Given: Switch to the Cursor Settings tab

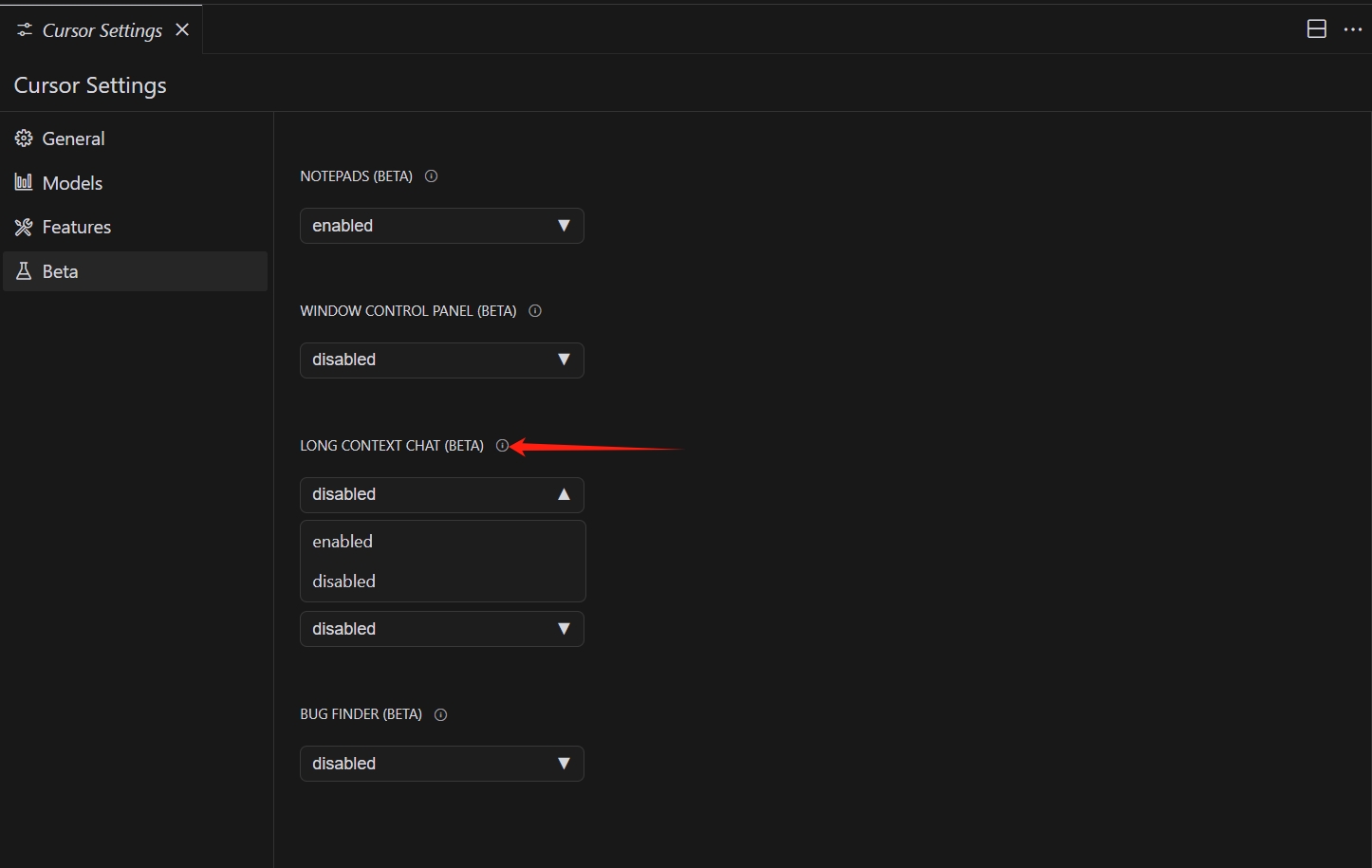Looking at the screenshot, I should pyautogui.click(x=102, y=30).
